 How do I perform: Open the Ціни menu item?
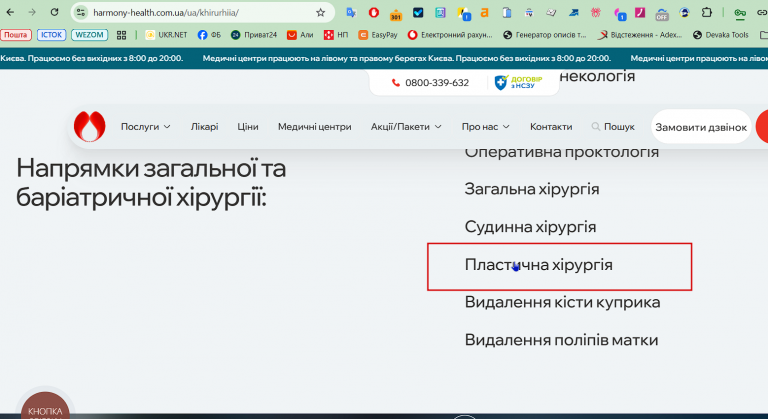click(x=248, y=126)
